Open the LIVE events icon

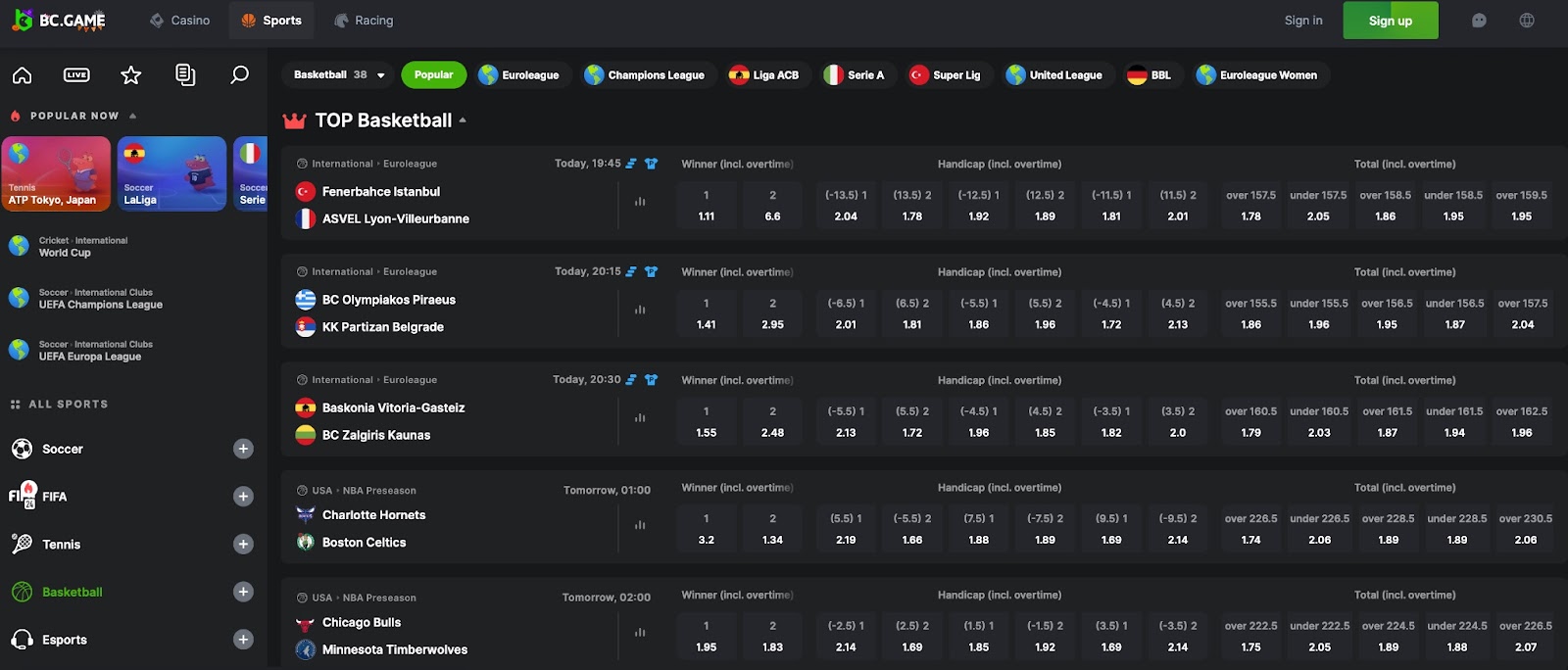(x=76, y=75)
